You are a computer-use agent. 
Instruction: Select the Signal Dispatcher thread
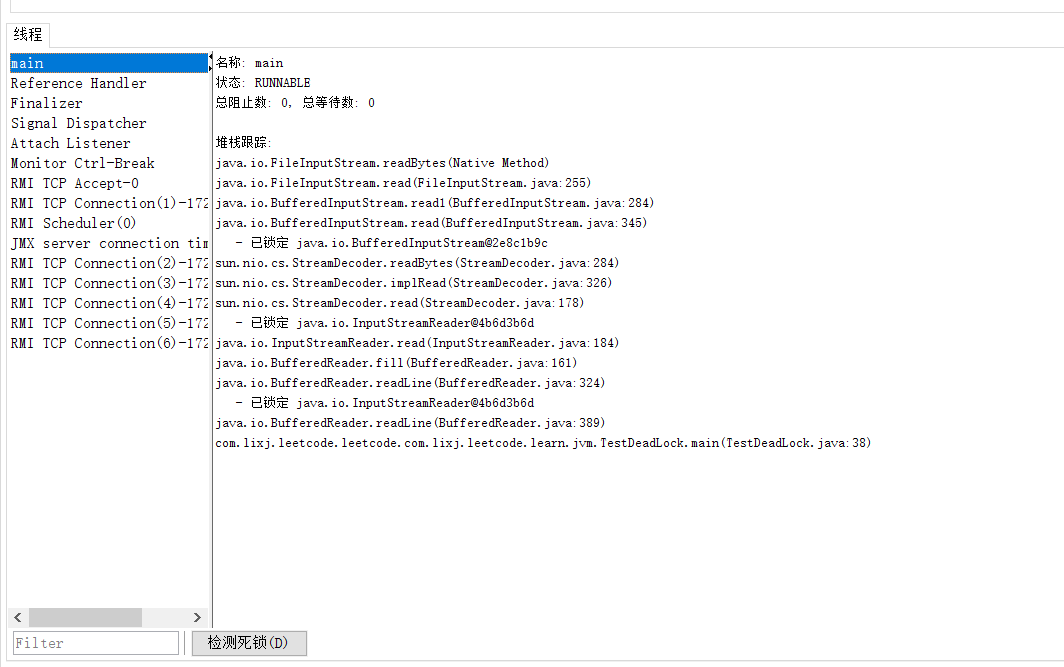78,123
